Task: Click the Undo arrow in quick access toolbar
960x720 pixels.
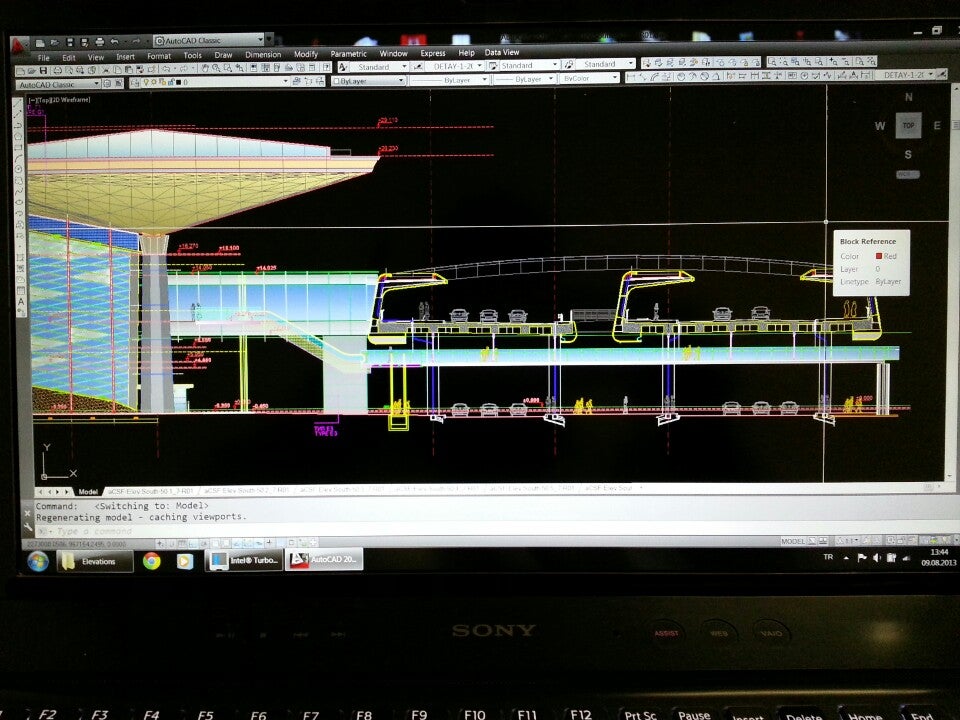Action: 115,42
